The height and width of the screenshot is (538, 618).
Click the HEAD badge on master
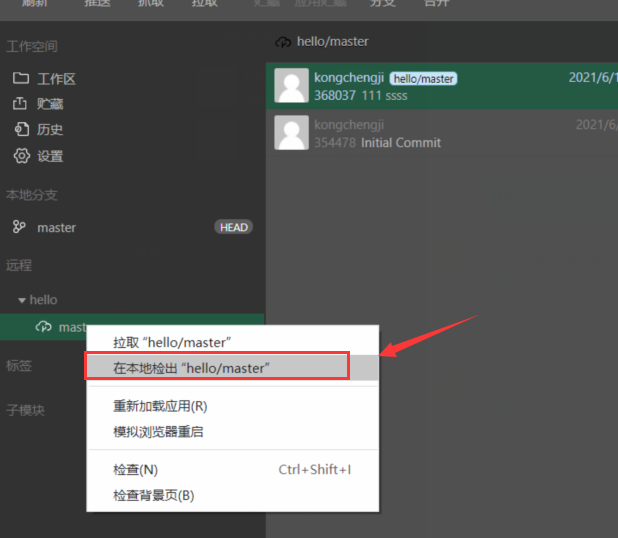[x=233, y=227]
